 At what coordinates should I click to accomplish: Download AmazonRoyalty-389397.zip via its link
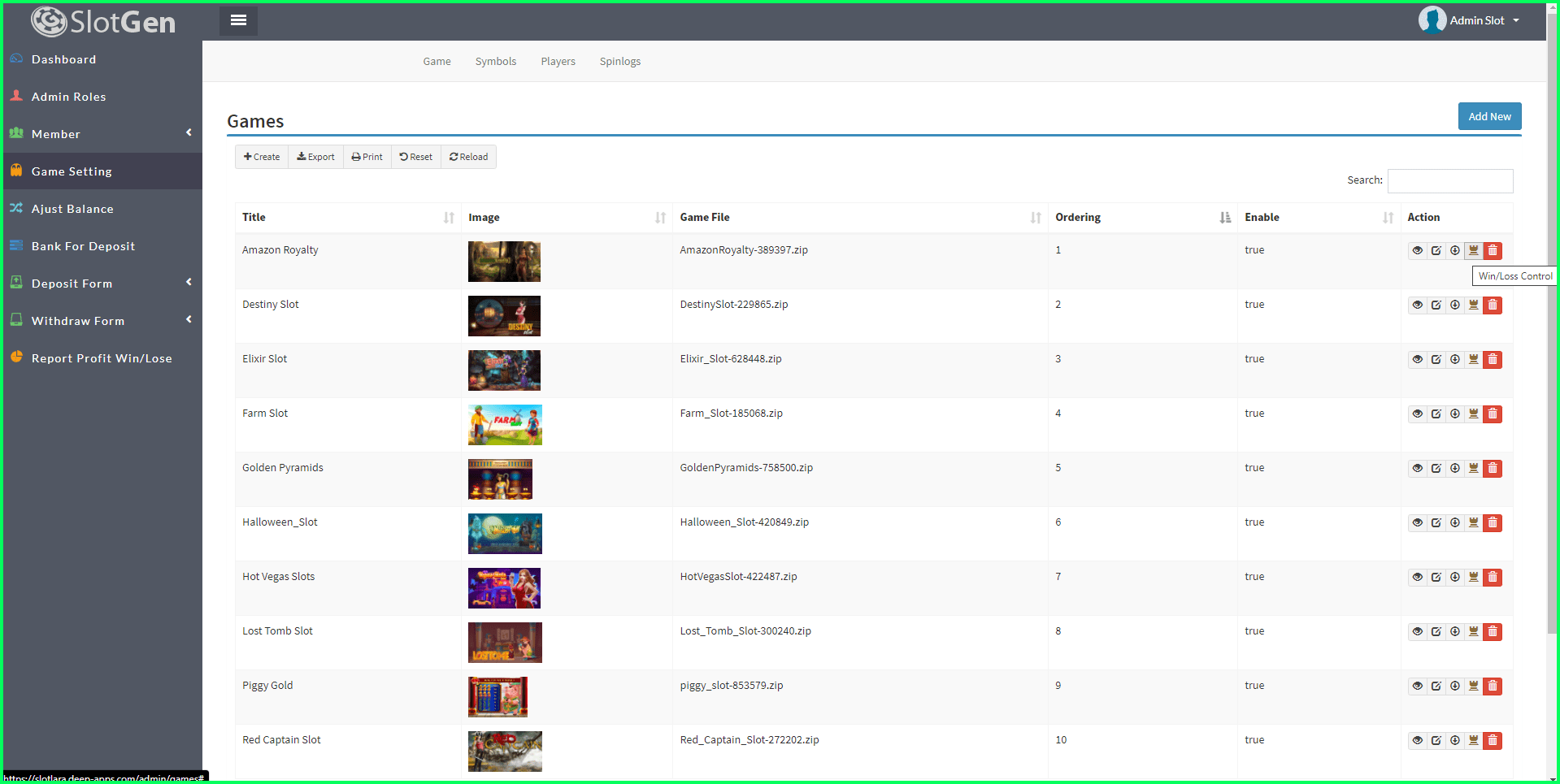[743, 249]
